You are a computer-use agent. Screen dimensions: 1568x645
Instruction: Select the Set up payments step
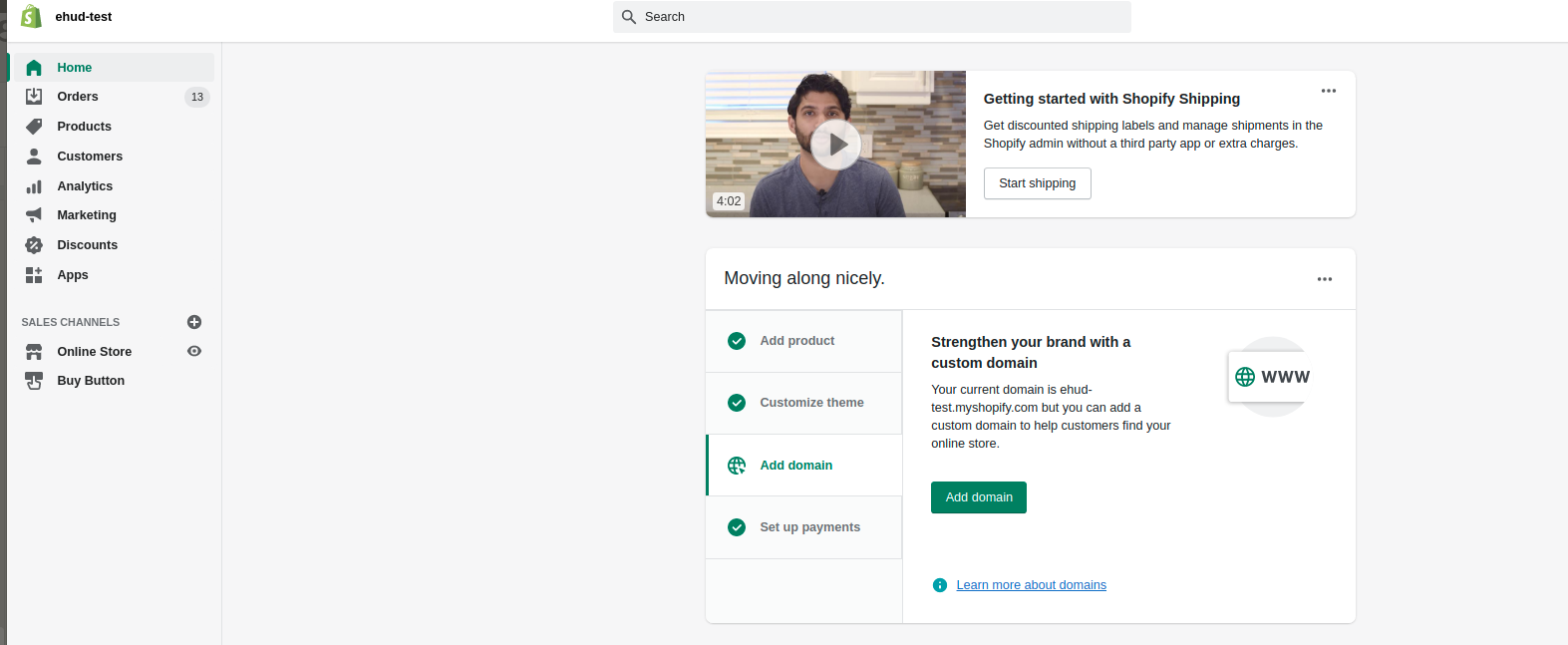point(803,527)
